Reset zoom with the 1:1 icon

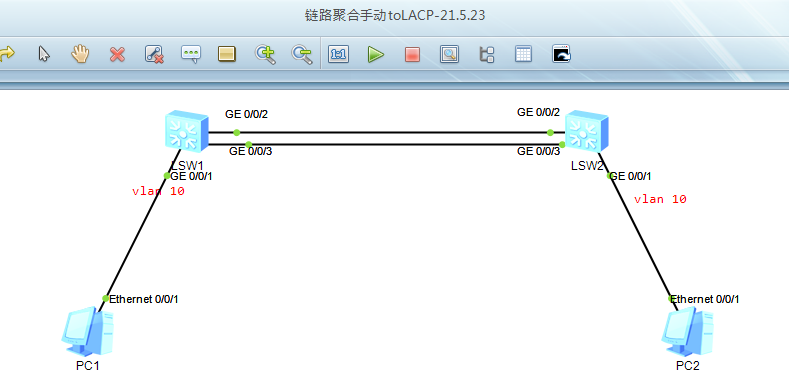pos(339,54)
